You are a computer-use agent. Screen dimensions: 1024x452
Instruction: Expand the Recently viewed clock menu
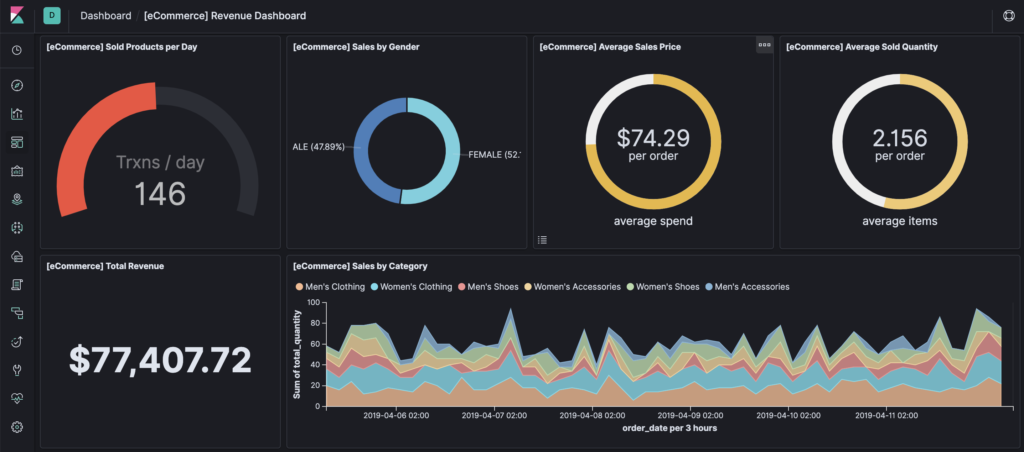click(x=17, y=50)
